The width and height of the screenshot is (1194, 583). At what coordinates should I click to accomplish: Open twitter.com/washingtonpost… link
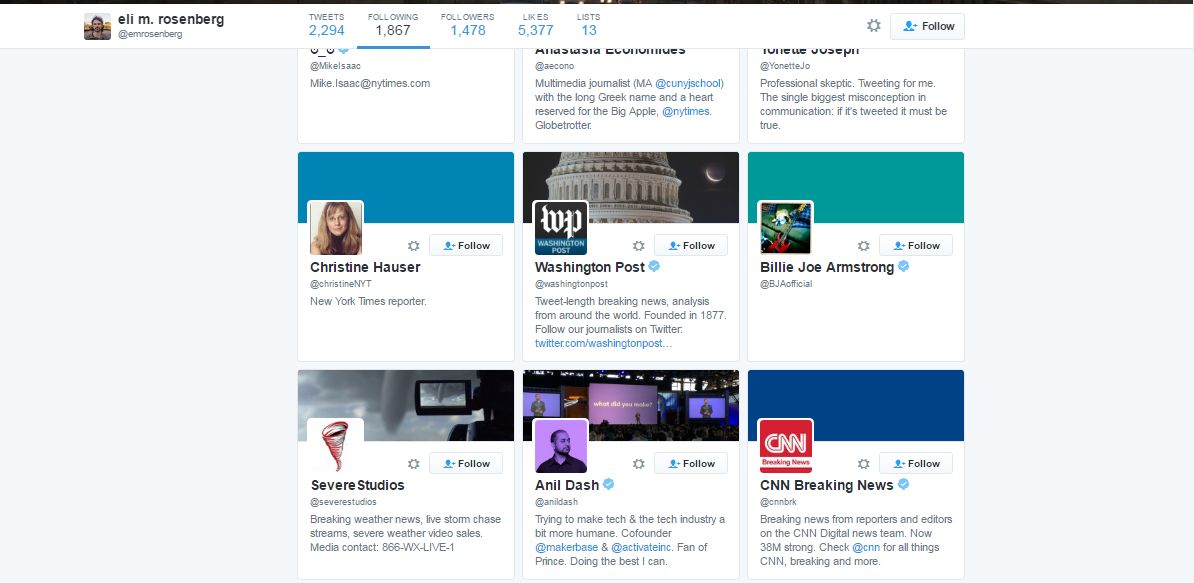pos(603,343)
